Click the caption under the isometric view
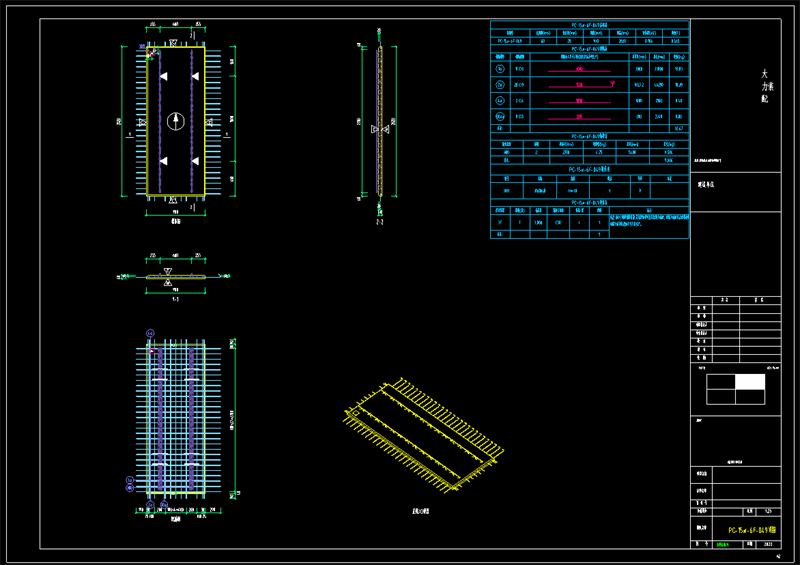 421,511
